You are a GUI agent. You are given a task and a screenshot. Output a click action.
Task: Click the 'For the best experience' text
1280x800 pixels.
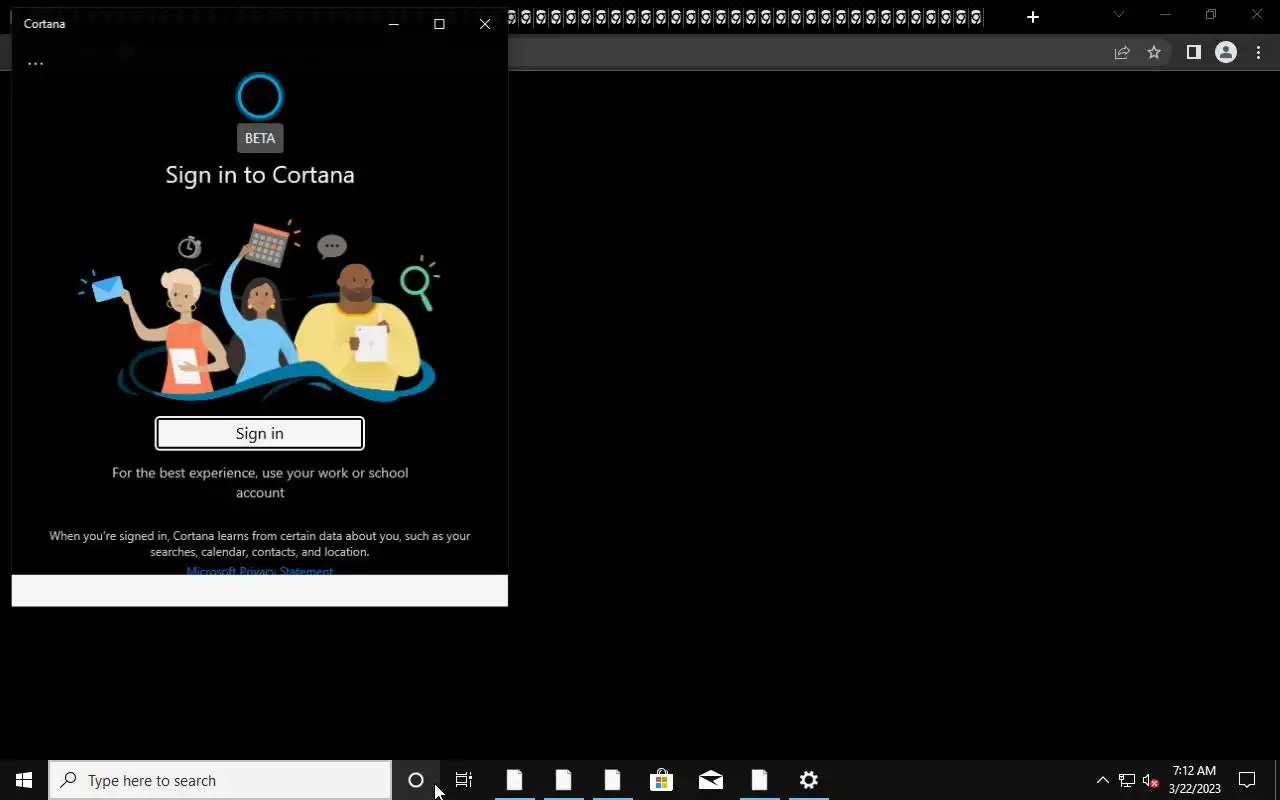(260, 482)
